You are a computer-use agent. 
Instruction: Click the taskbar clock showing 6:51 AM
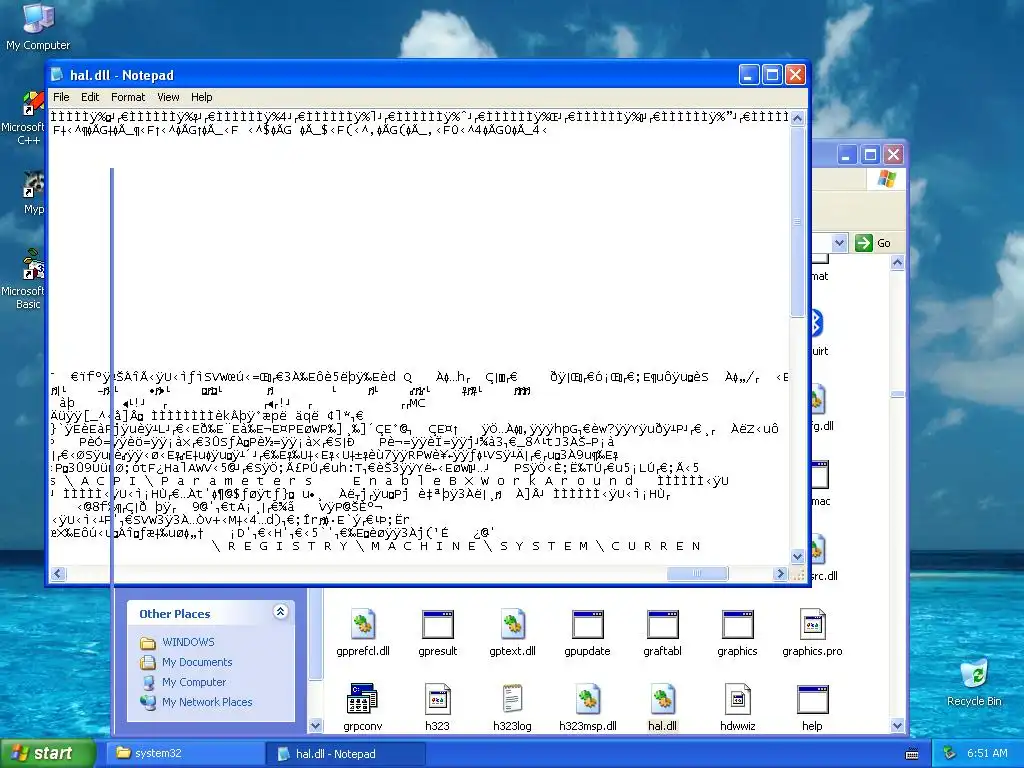(x=987, y=753)
